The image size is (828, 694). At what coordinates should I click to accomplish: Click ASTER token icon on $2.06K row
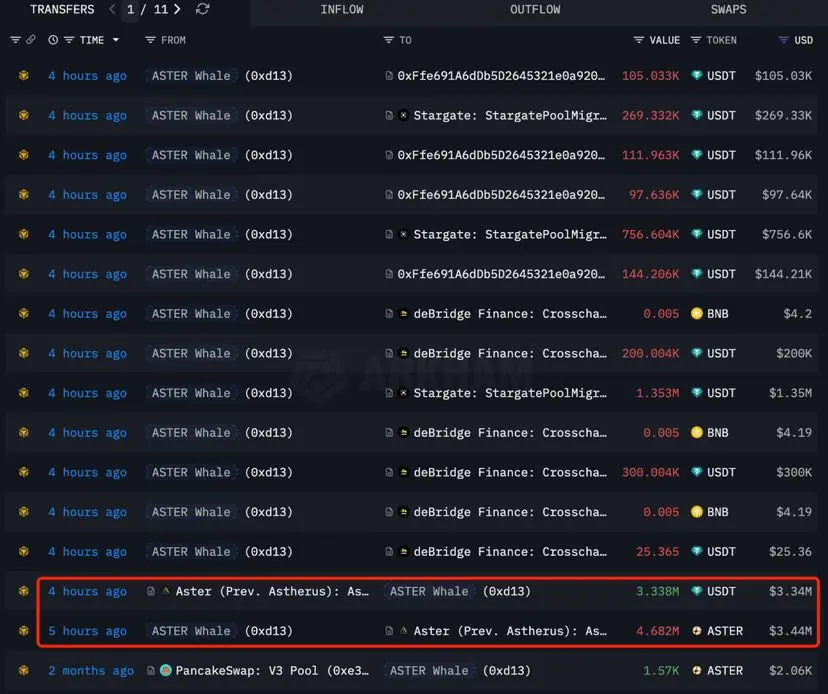click(x=697, y=670)
